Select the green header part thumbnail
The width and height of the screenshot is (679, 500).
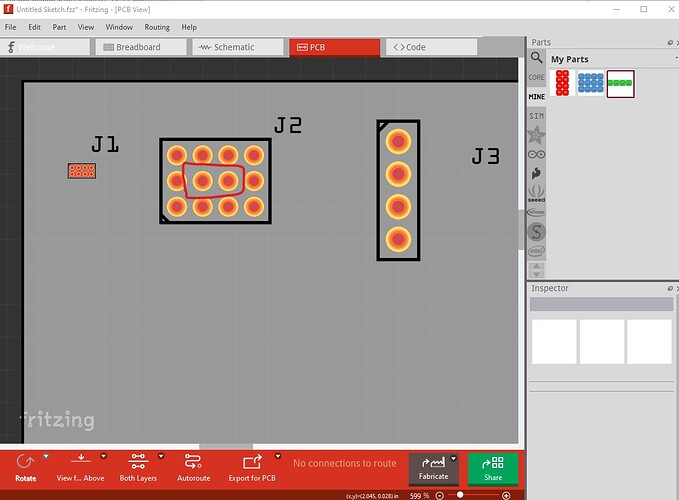click(620, 84)
